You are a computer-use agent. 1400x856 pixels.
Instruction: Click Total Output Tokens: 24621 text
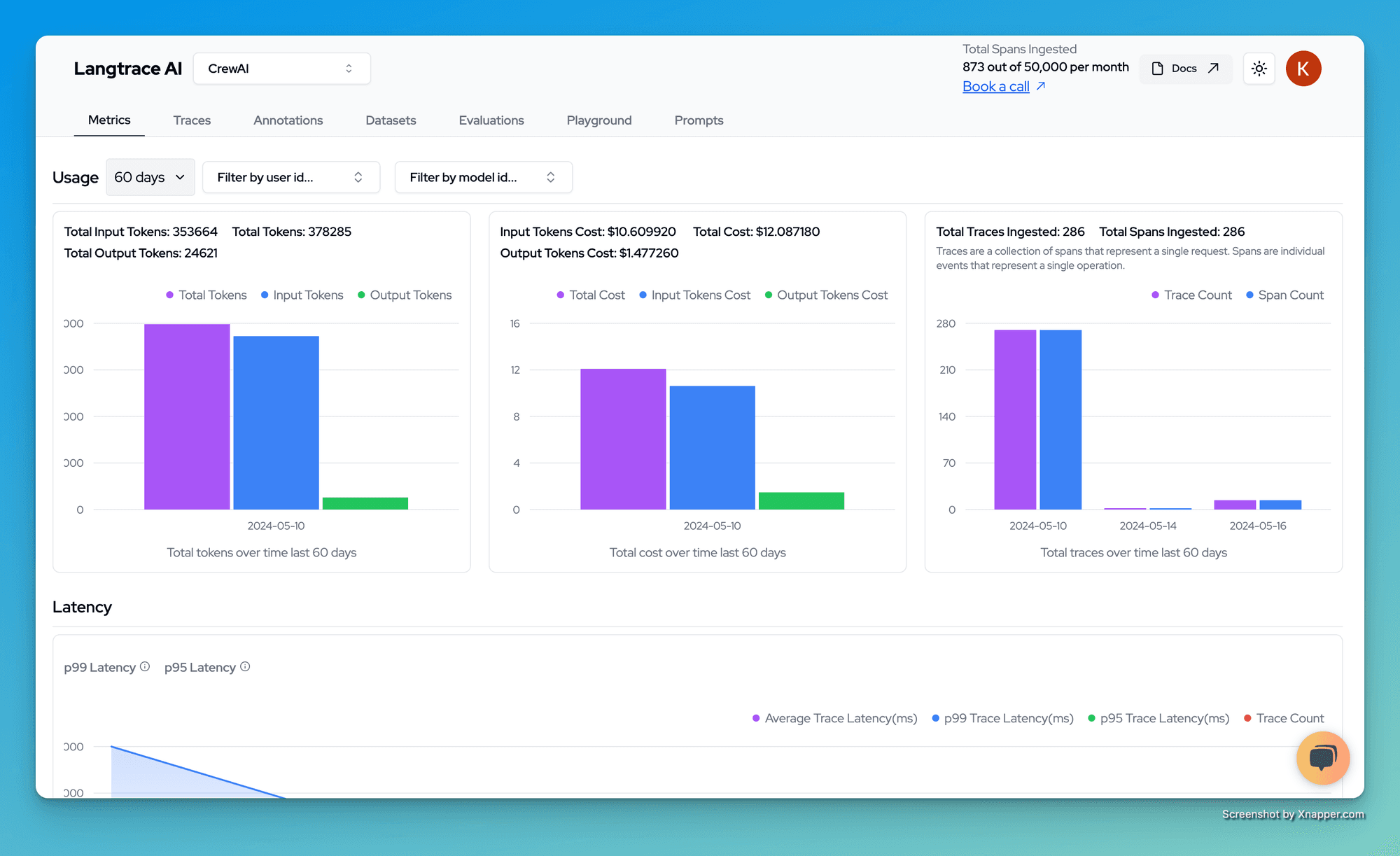(141, 253)
